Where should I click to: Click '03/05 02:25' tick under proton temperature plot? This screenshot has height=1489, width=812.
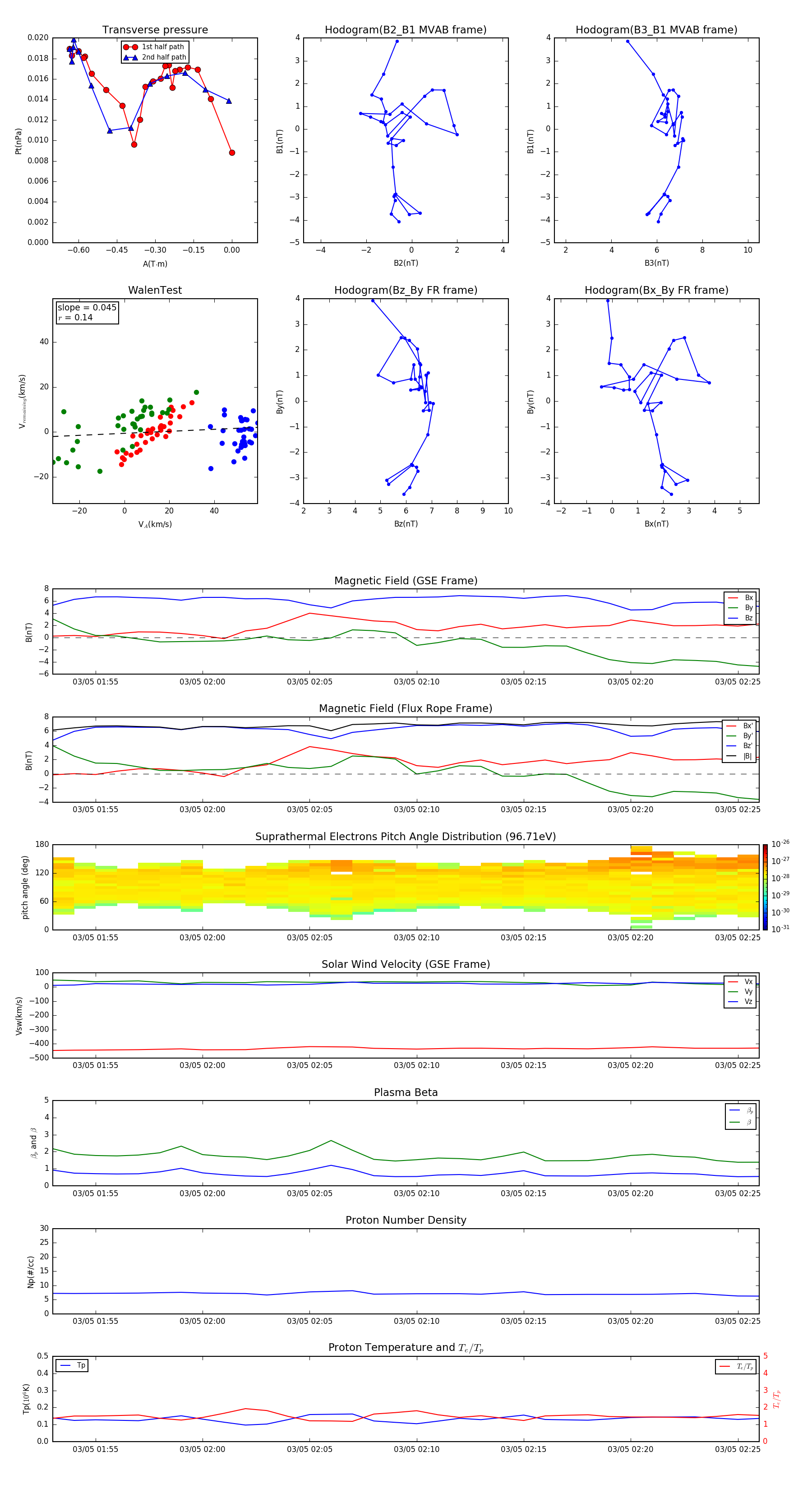[x=738, y=1449]
